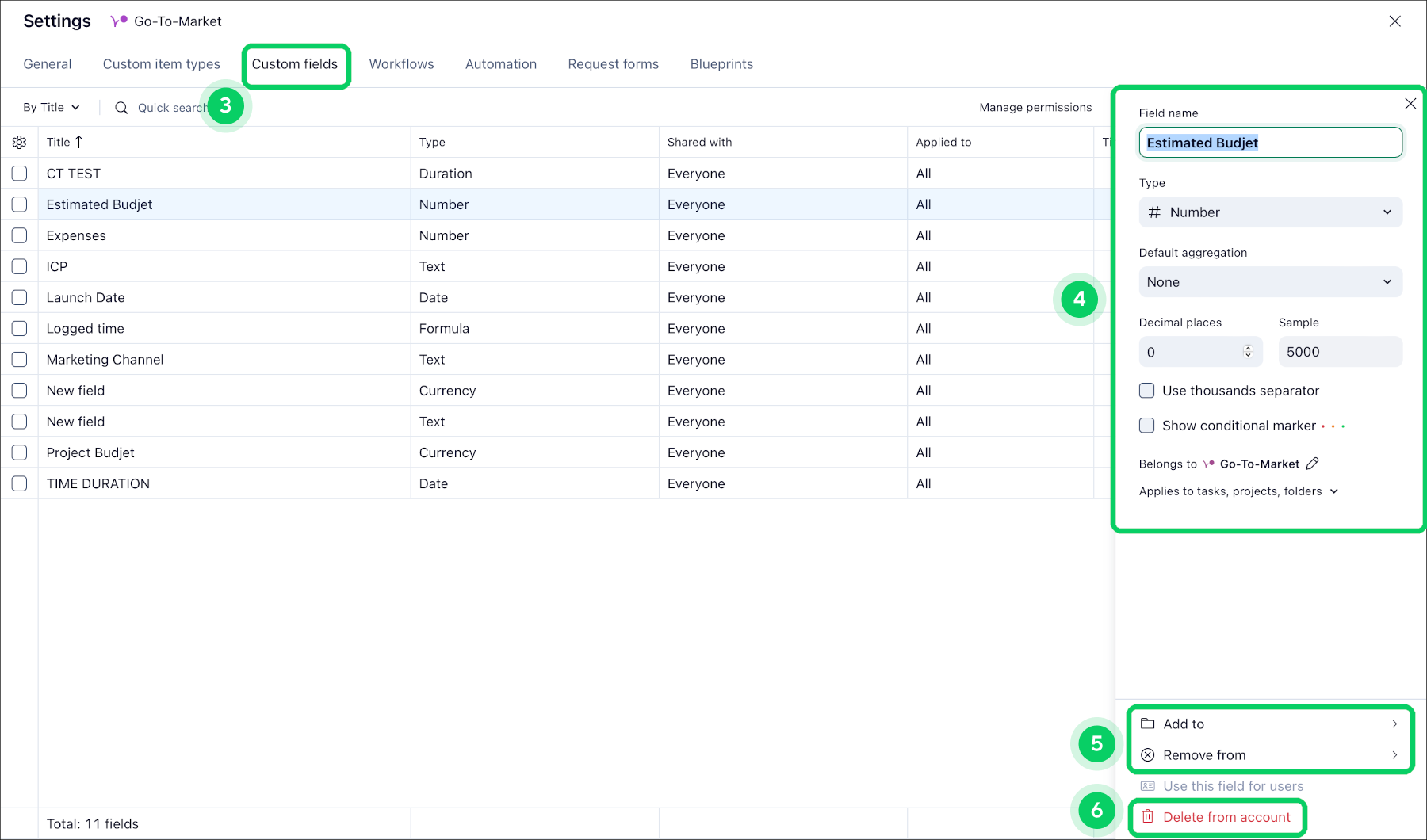Click Manage permissions

coord(1035,107)
